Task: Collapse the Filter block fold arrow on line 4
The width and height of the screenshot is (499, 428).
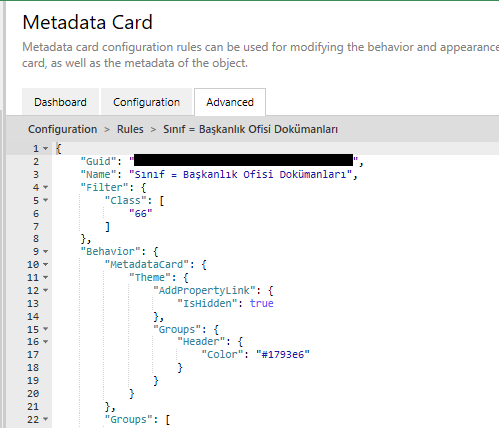Action: click(x=46, y=187)
